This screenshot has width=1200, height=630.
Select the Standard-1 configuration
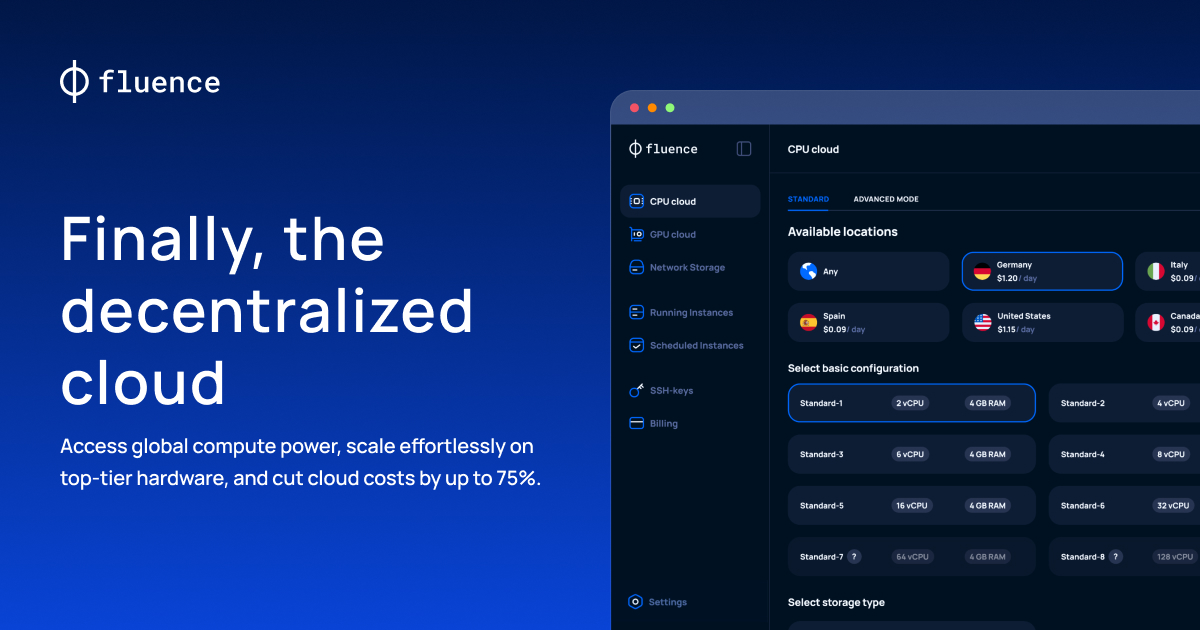(911, 403)
